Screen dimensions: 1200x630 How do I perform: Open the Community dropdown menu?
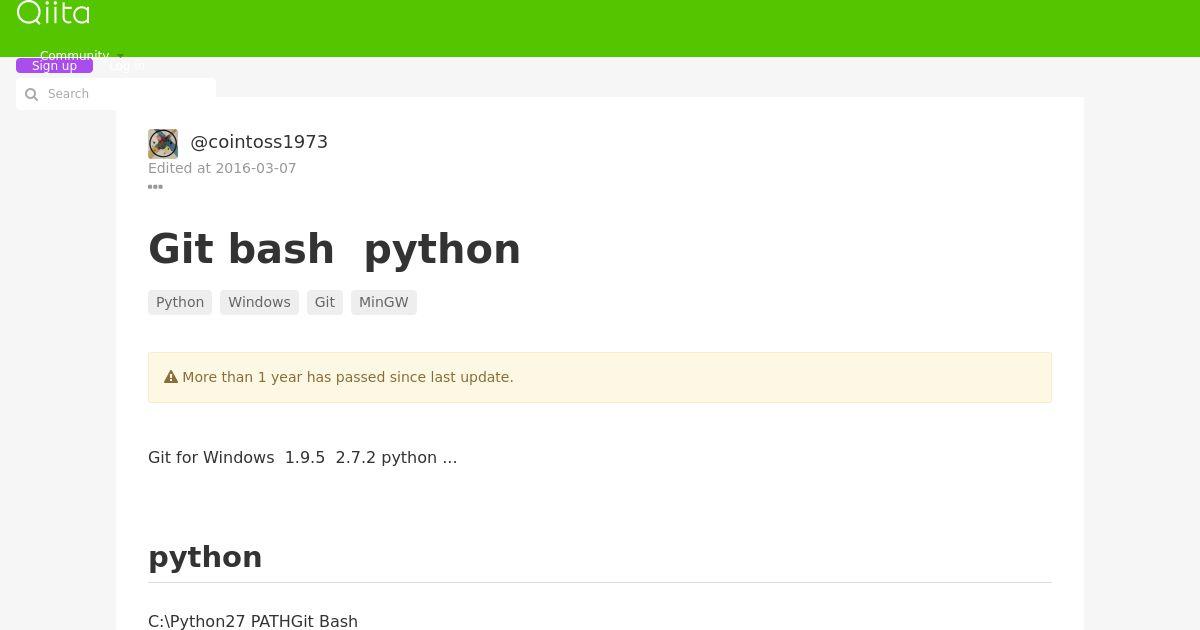point(82,56)
